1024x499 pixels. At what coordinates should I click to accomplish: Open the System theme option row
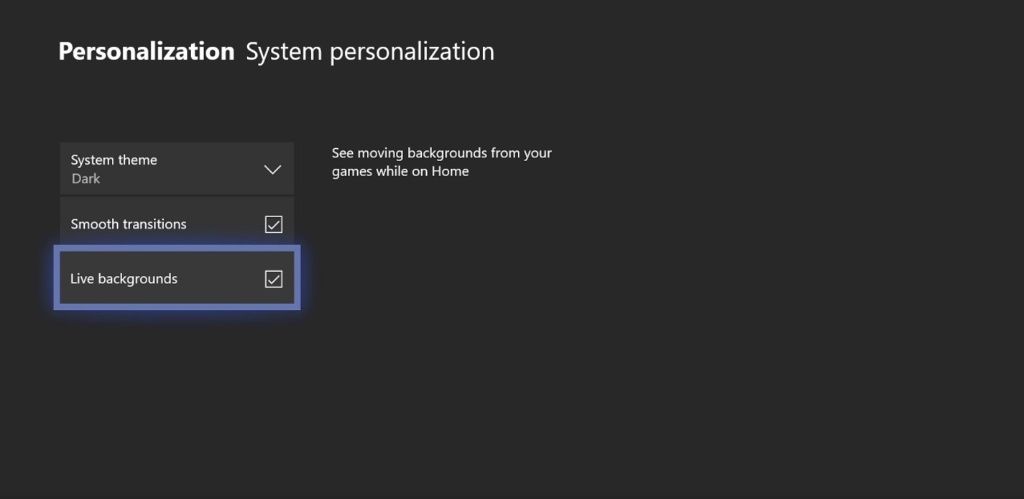click(x=176, y=169)
